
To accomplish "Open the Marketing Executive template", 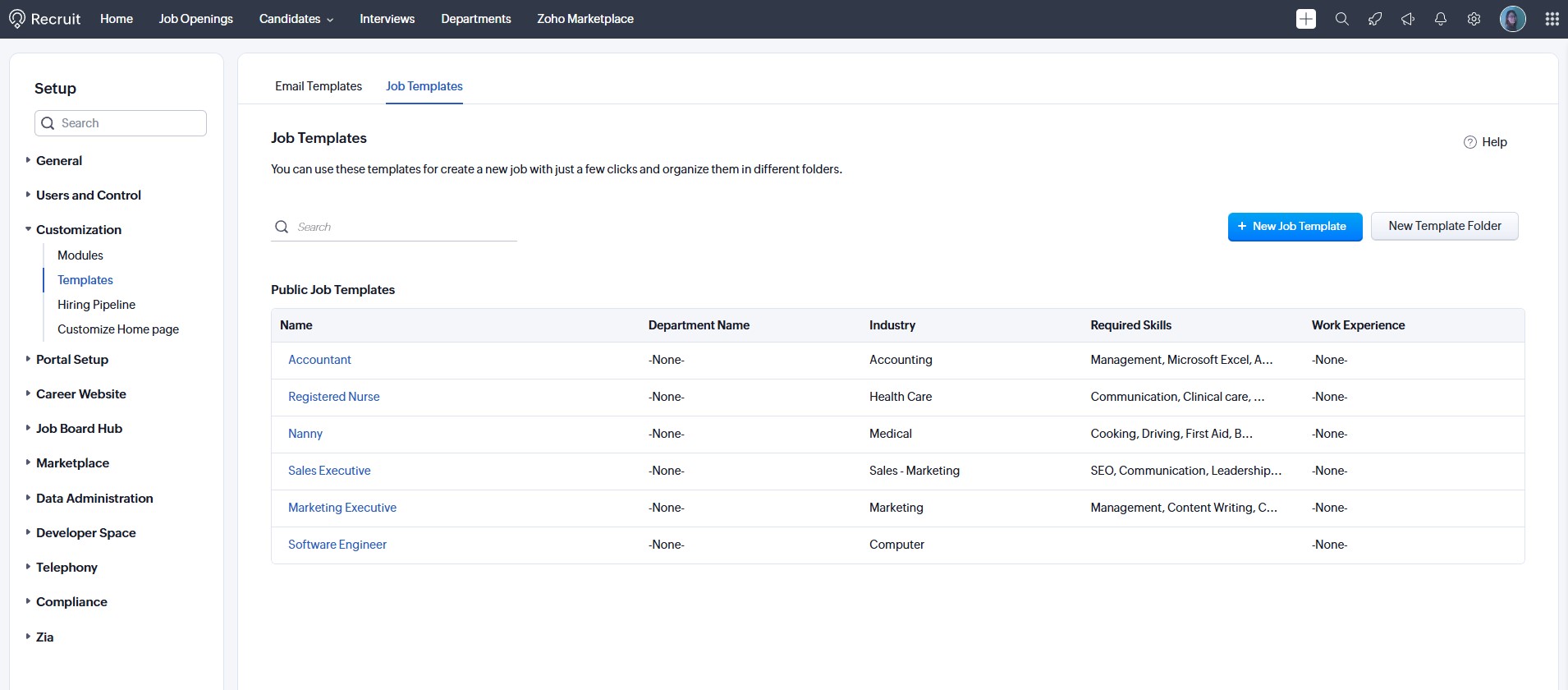I will (x=342, y=508).
